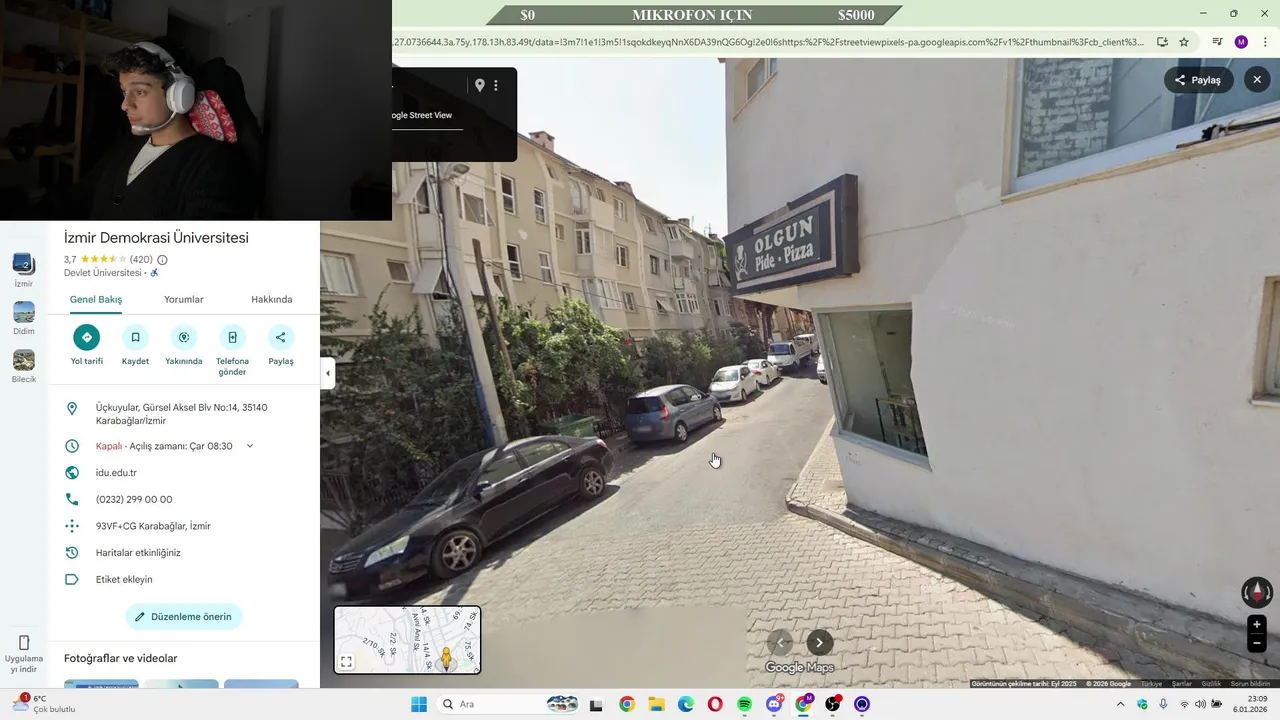Viewport: 1280px width, 720px height.
Task: Click the plus code icon
Action: pos(72,526)
